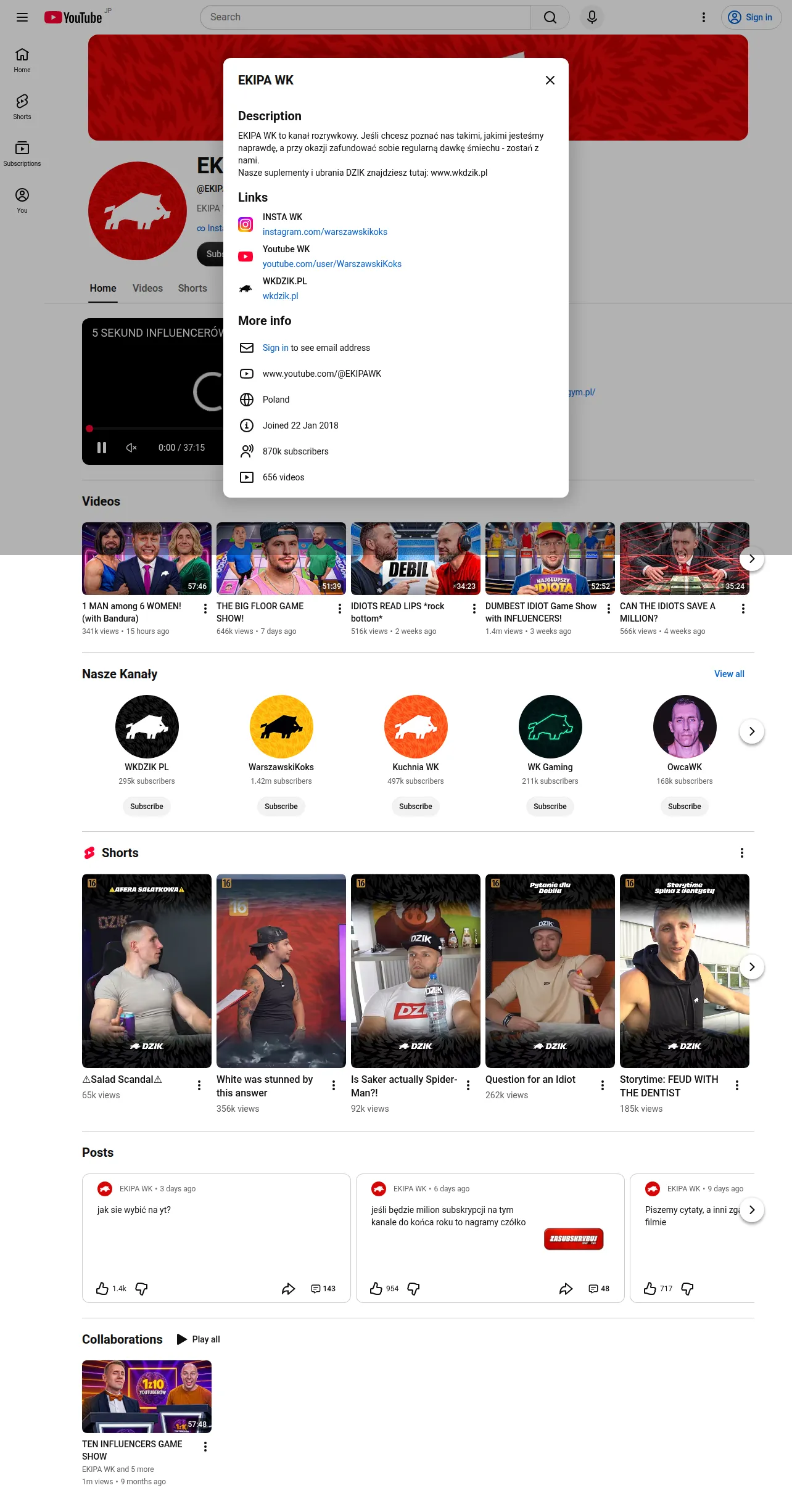Screen dimensions: 792x1512
Task: Focus the Search input field
Action: [366, 17]
